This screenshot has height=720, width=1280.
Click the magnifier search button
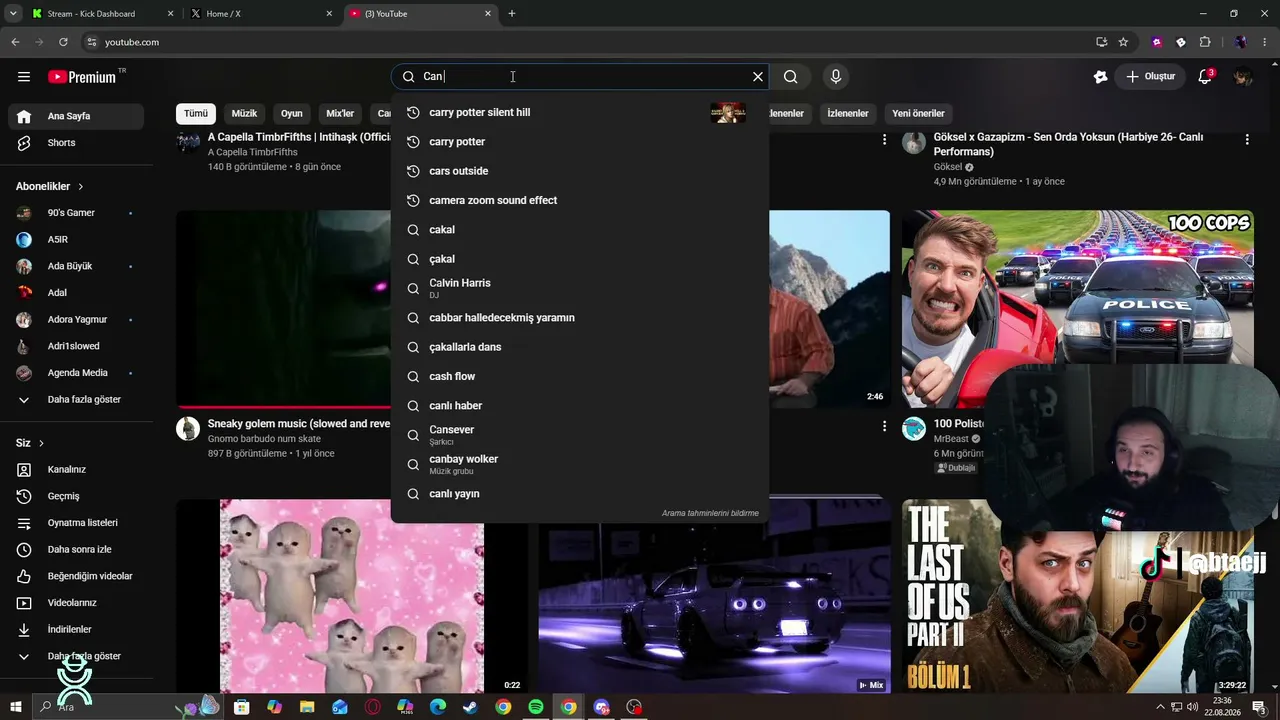[791, 77]
